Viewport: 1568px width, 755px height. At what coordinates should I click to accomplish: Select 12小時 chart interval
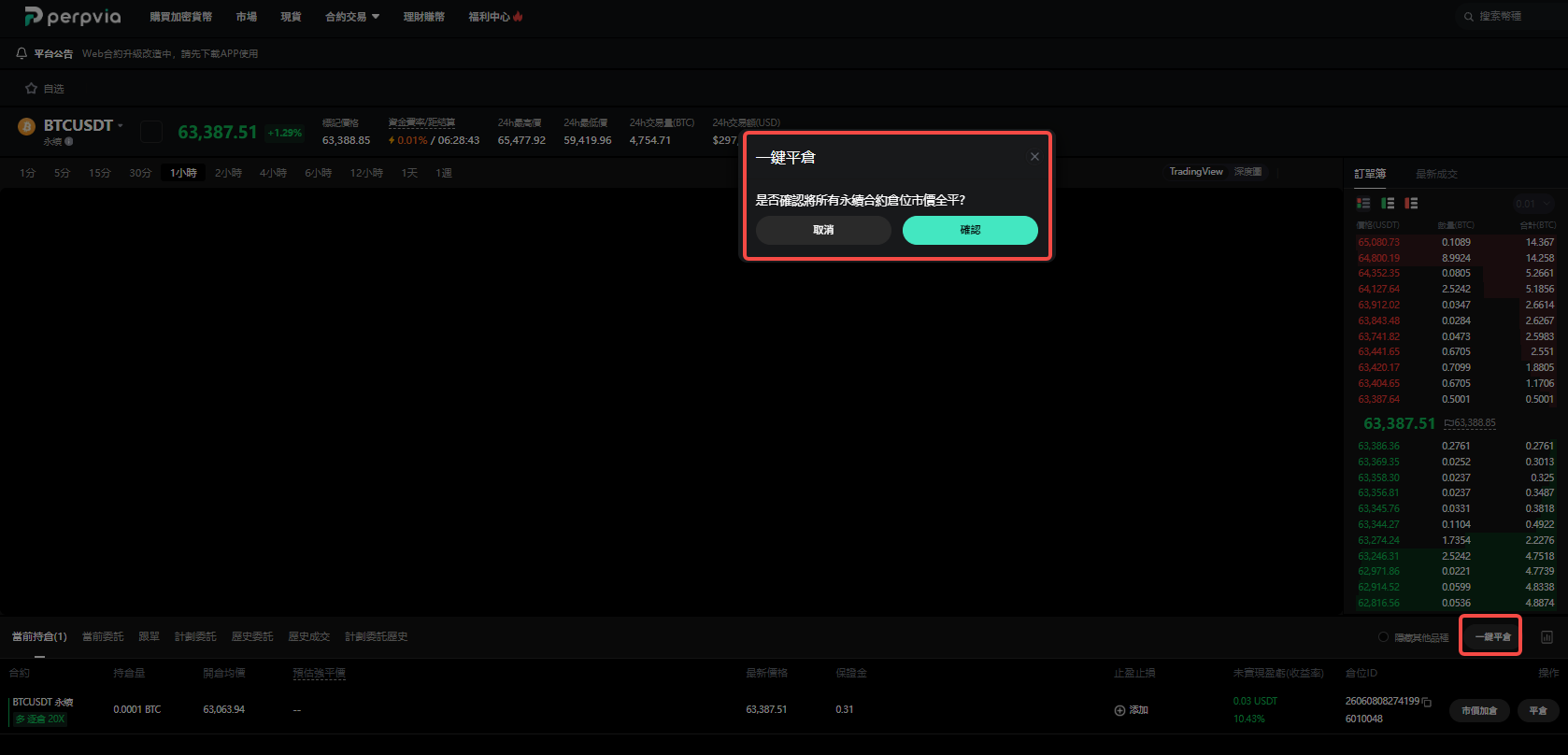tap(366, 173)
